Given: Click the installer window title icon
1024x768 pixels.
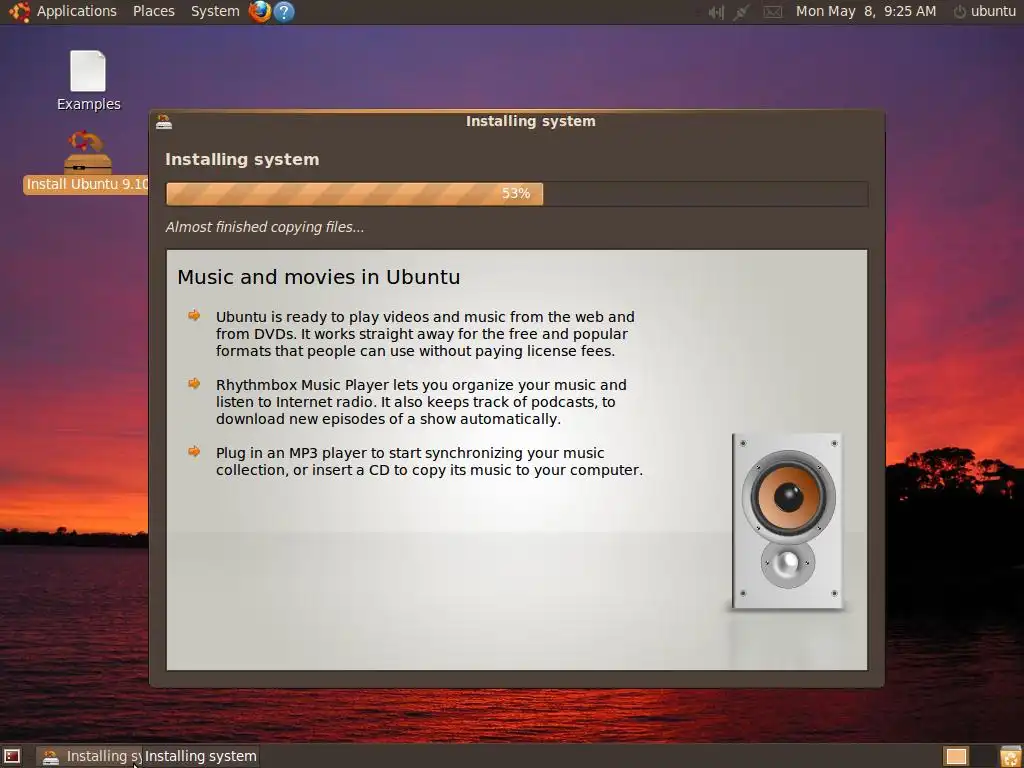Looking at the screenshot, I should (x=164, y=121).
